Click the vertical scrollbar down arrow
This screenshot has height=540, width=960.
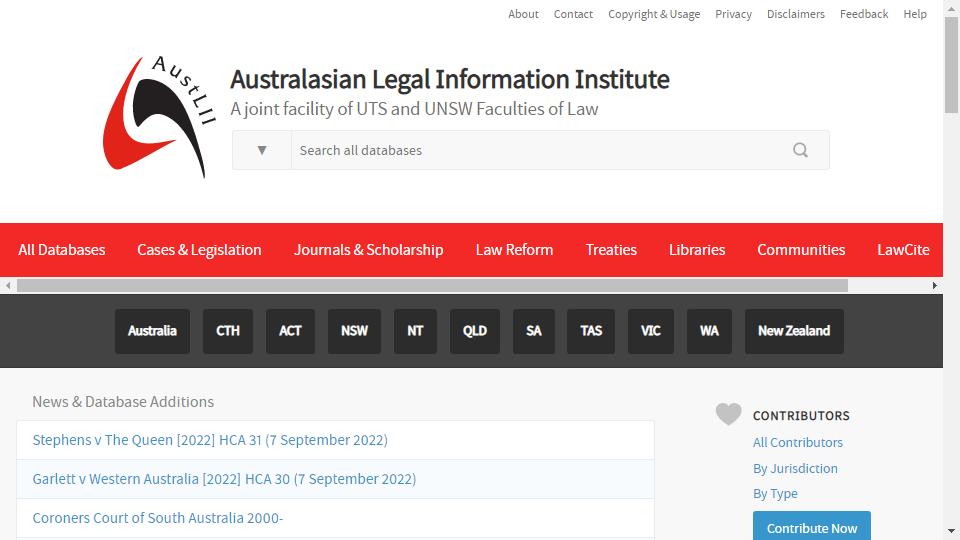(951, 531)
